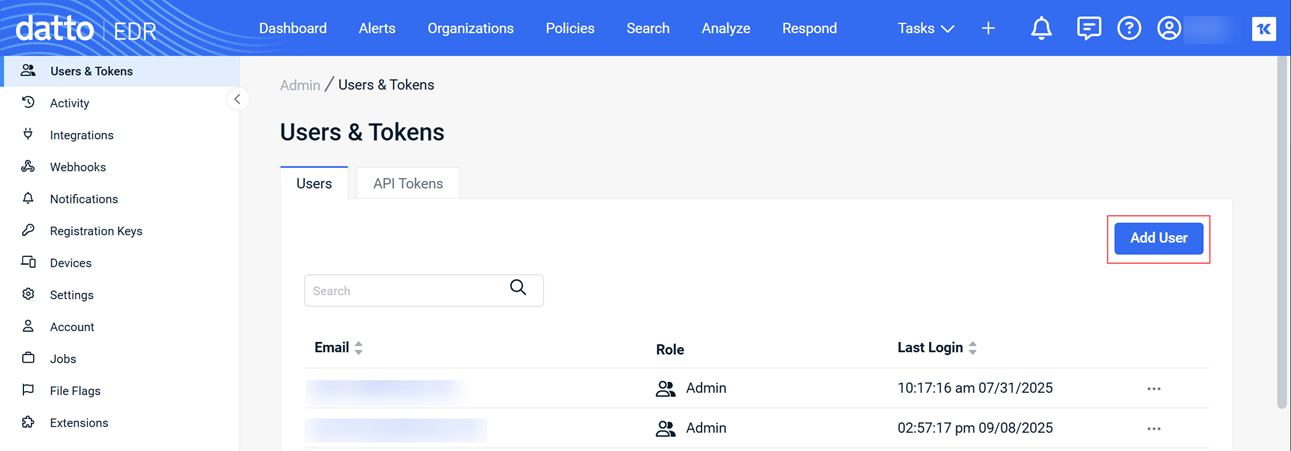Open the user profile icon
Viewport: 1291px width, 451px height.
click(x=1169, y=28)
